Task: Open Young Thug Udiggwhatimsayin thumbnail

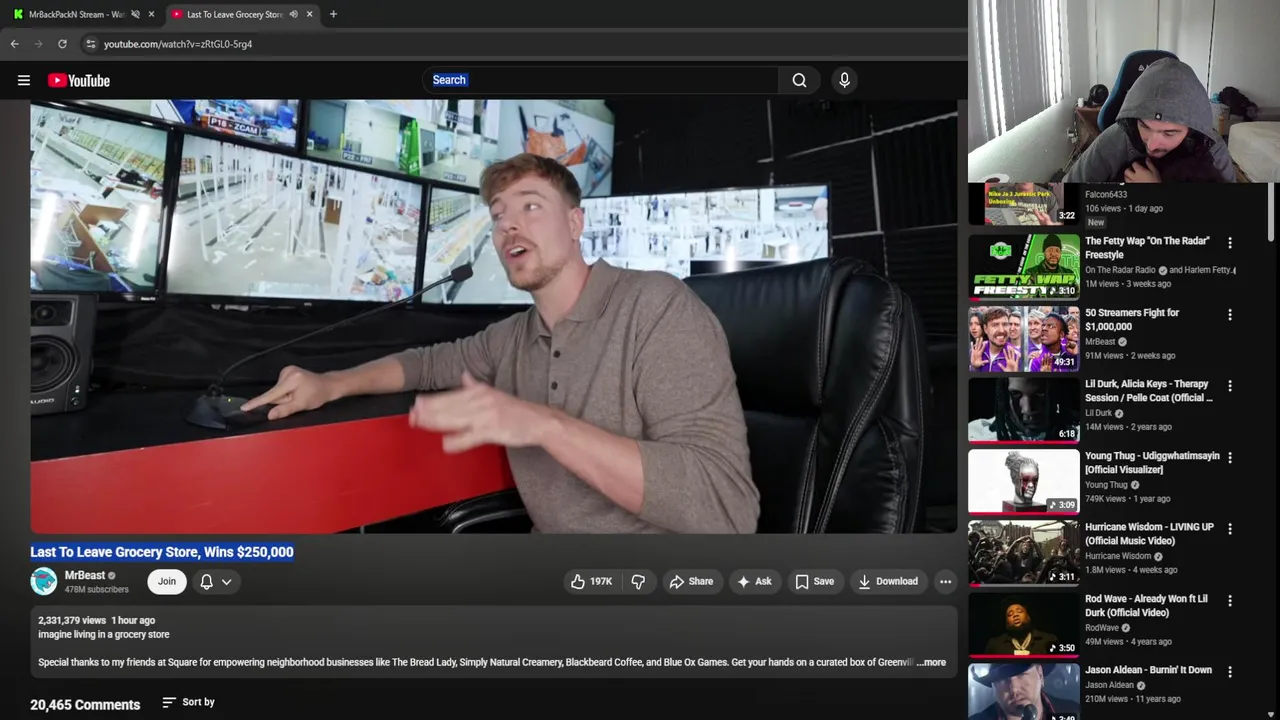Action: point(1024,481)
